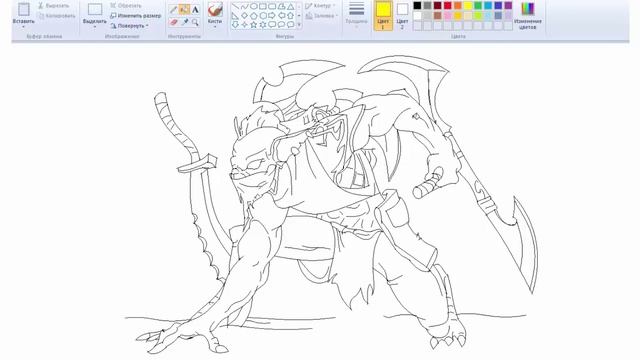Pick the gray palette color
This screenshot has height=360, width=640.
pyautogui.click(x=427, y=5)
